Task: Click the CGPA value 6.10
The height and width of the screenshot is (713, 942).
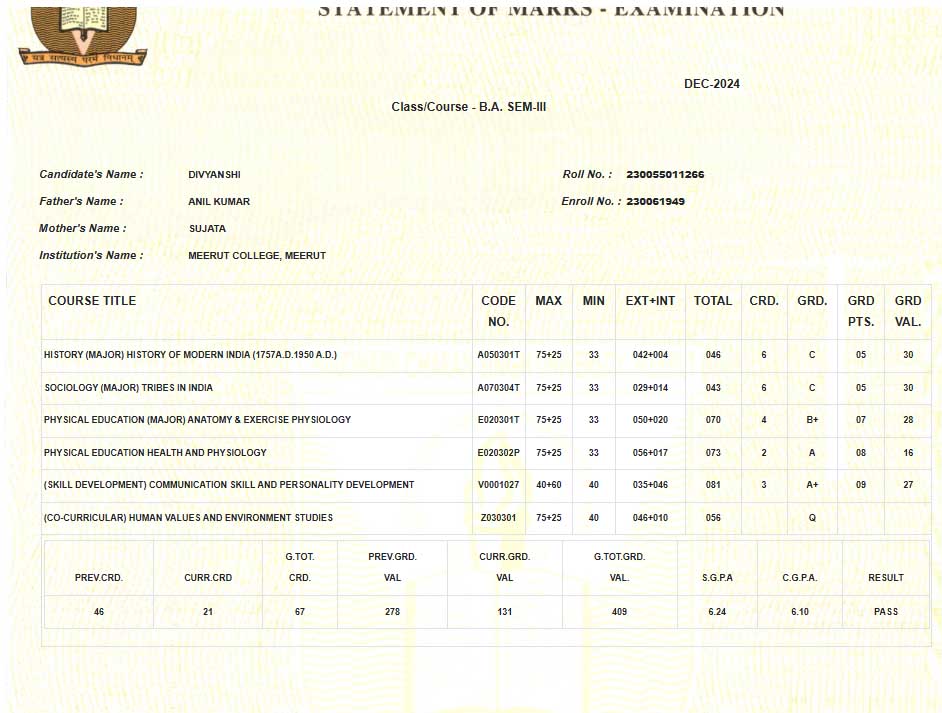Action: [x=800, y=612]
